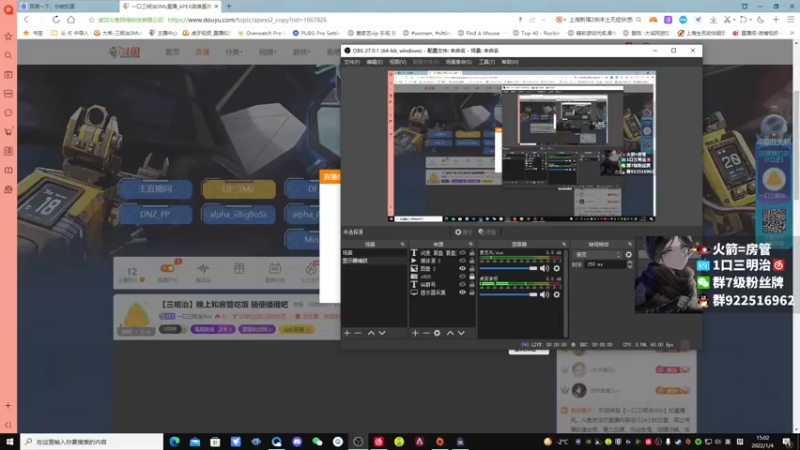Toggle lock on 图像 2 source
This screenshot has width=800, height=450.
[x=471, y=268]
